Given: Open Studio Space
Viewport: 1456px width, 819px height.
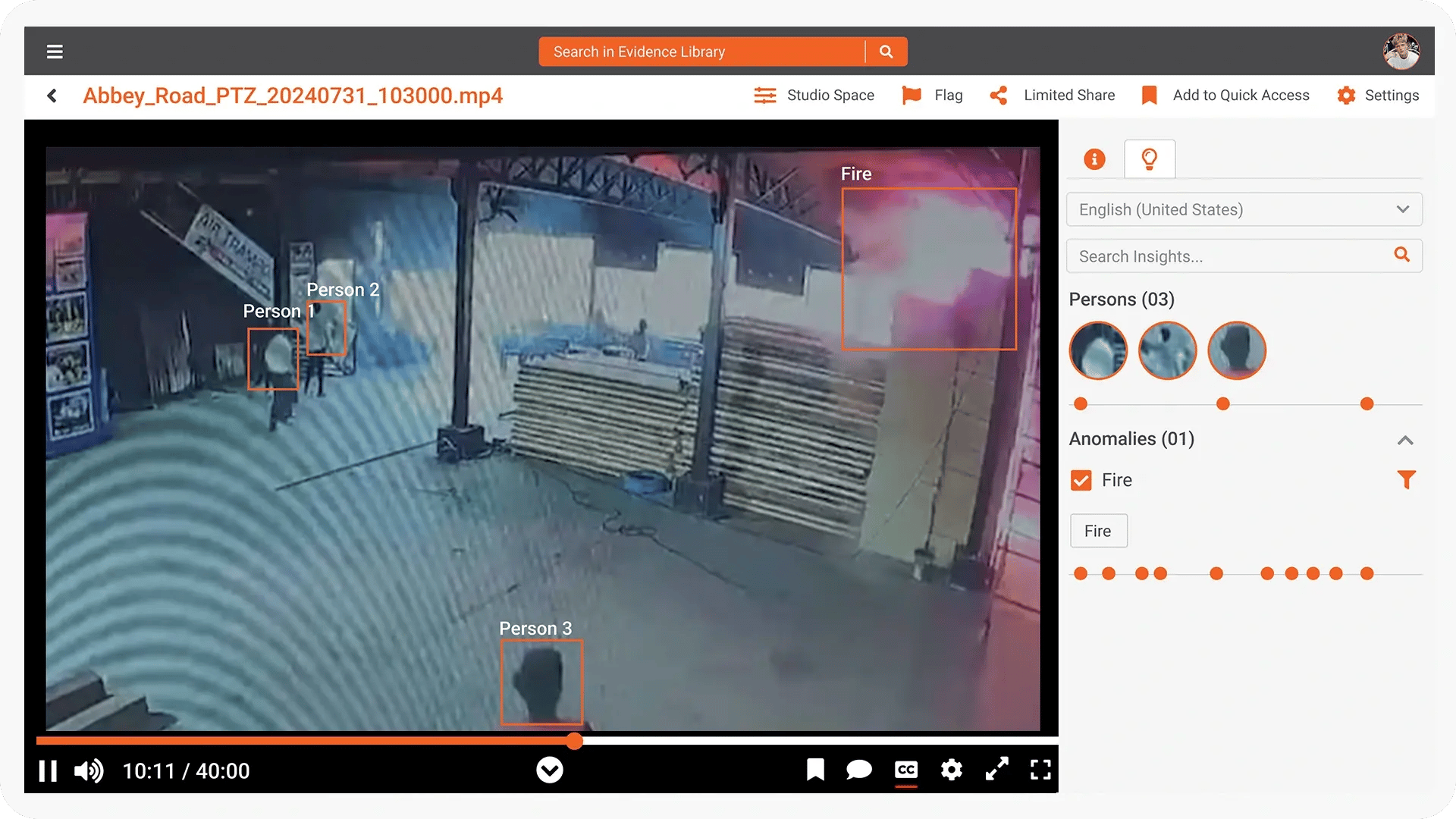Looking at the screenshot, I should click(x=814, y=96).
